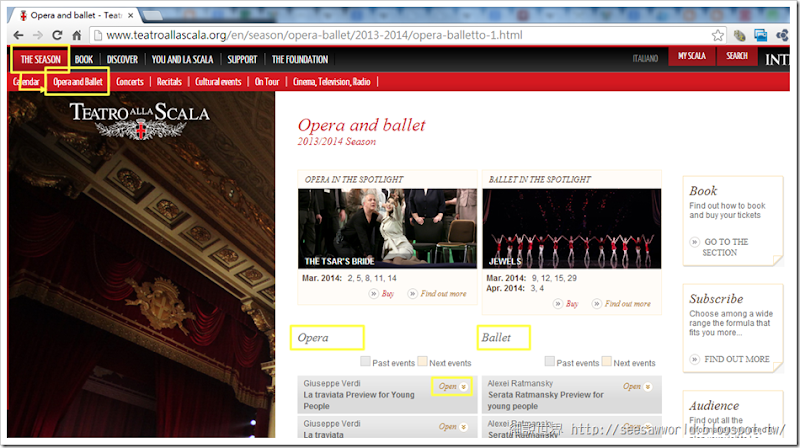
Task: Close the Opera and ballet browser tab
Action: click(x=131, y=15)
